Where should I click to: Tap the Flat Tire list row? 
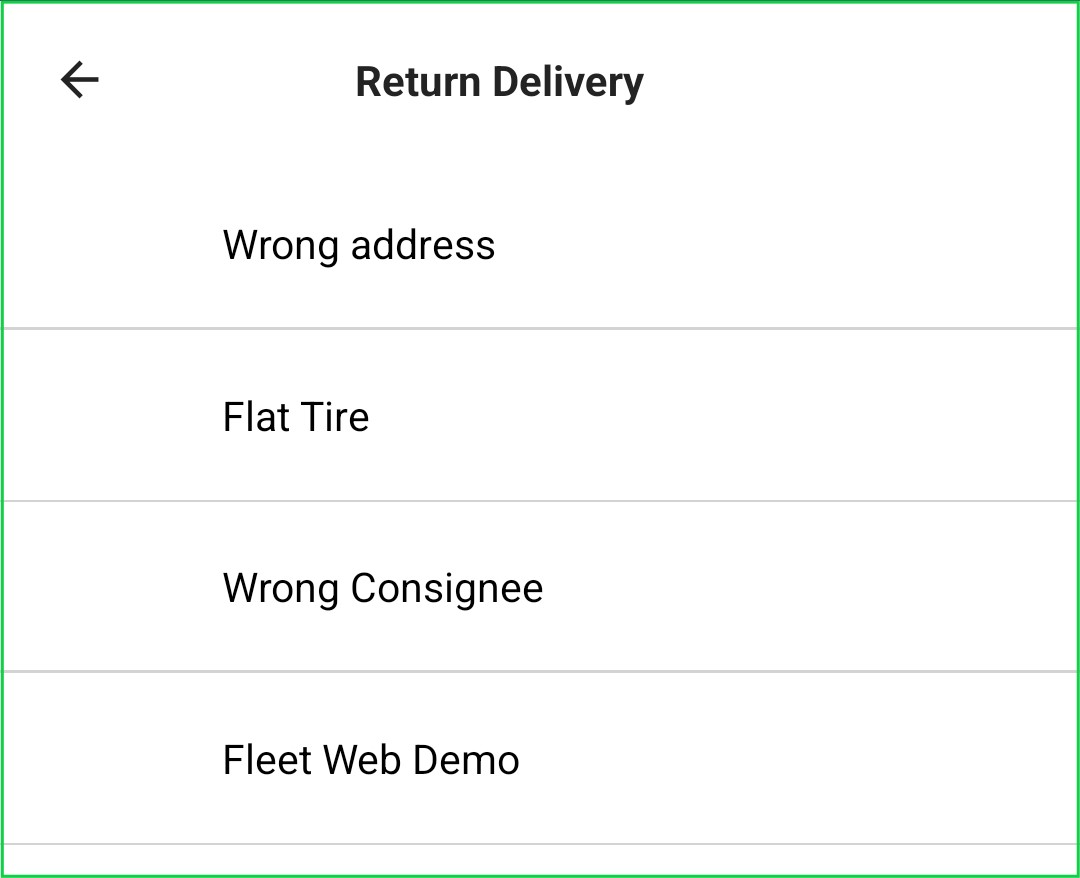tap(540, 416)
